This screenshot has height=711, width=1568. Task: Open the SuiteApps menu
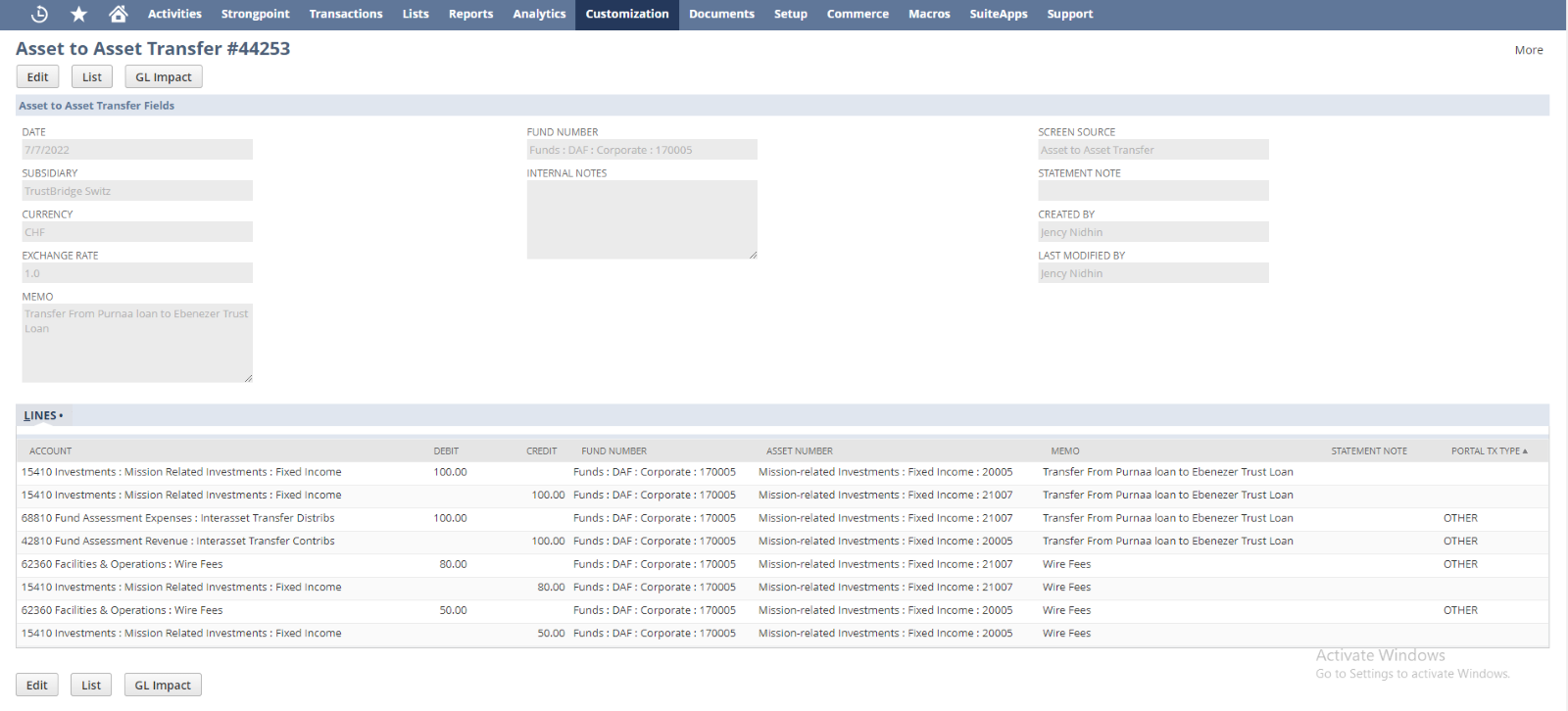click(x=999, y=14)
